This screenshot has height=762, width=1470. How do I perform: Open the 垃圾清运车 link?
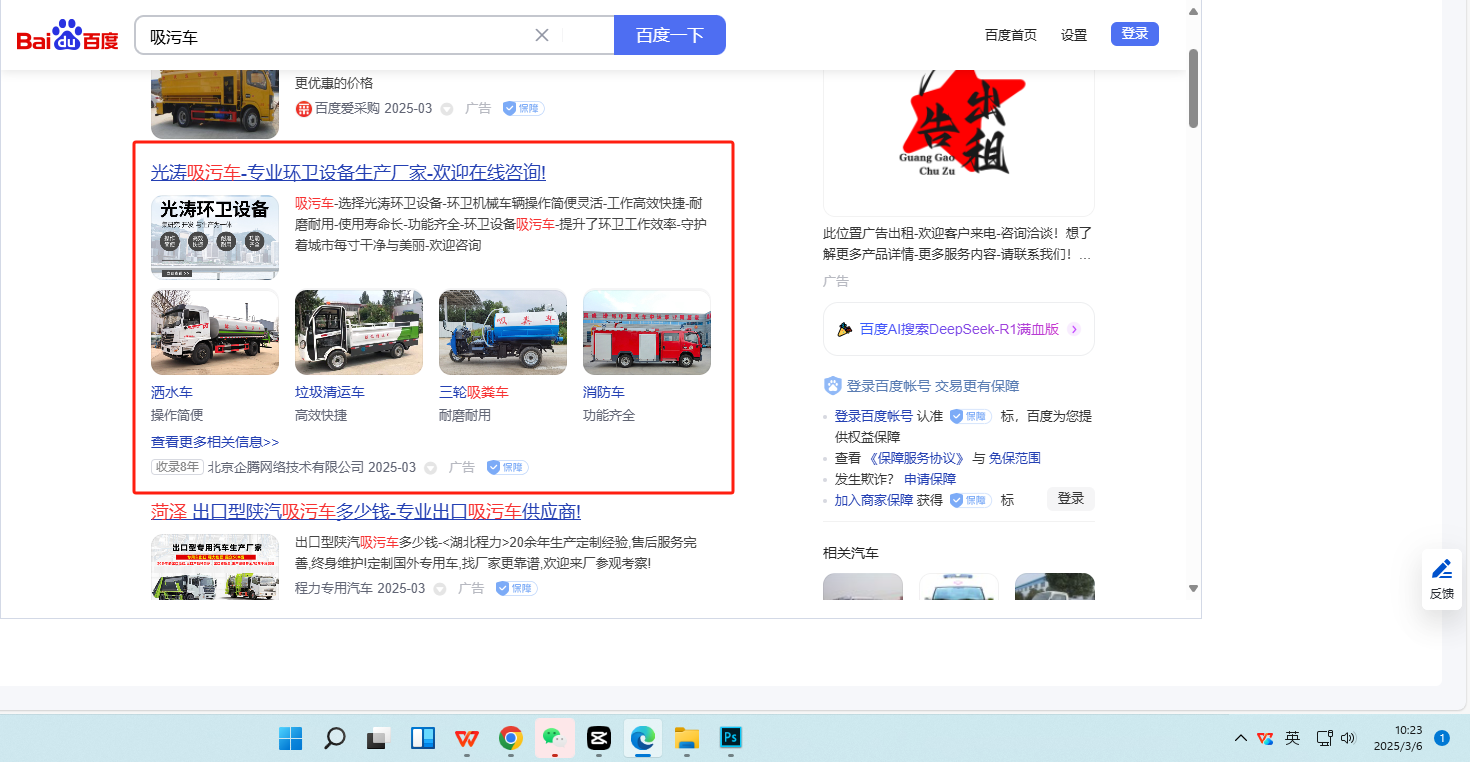tap(330, 392)
